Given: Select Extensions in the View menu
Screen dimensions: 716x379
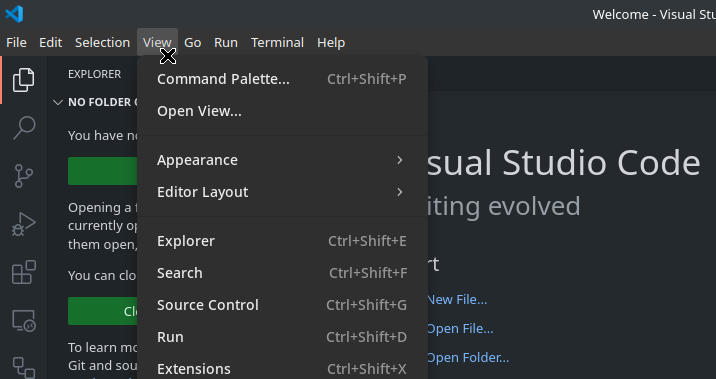Looking at the screenshot, I should tap(282, 368).
